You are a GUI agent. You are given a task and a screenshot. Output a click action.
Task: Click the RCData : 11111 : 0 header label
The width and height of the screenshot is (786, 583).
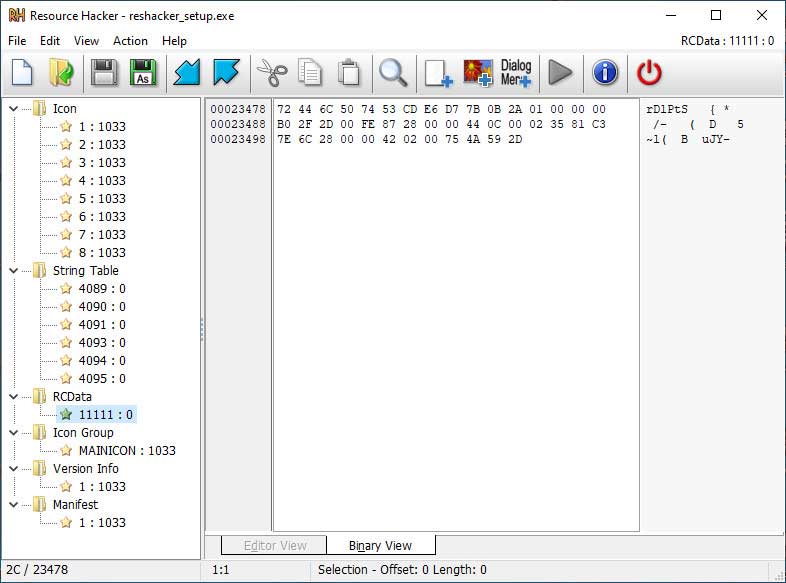coord(727,41)
